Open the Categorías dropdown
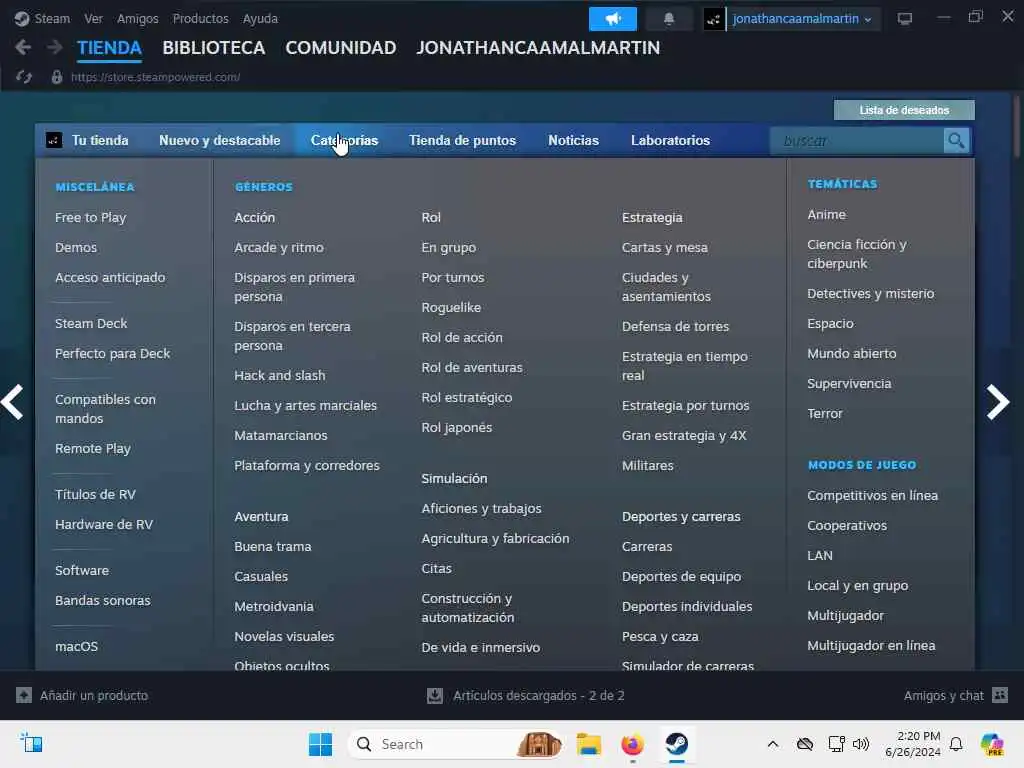Viewport: 1024px width, 768px height. pyautogui.click(x=344, y=140)
